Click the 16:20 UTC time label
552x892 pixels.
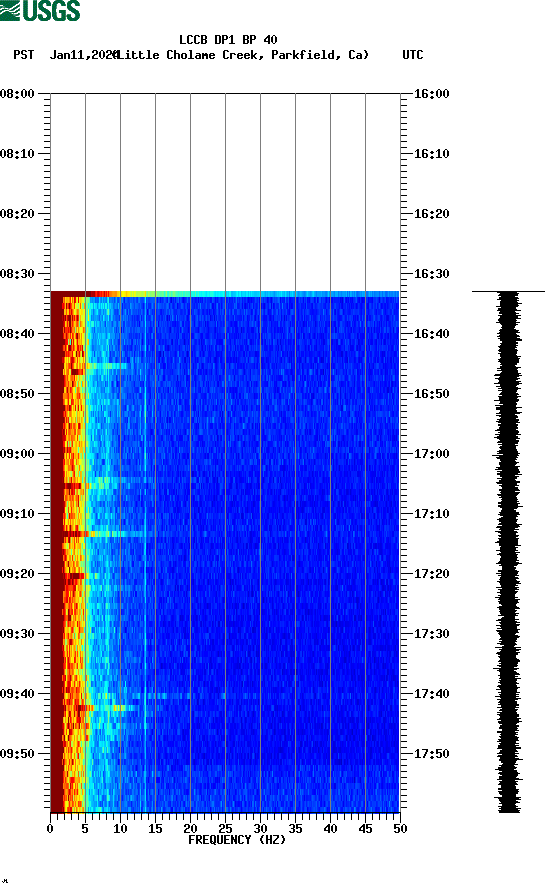pyautogui.click(x=431, y=214)
